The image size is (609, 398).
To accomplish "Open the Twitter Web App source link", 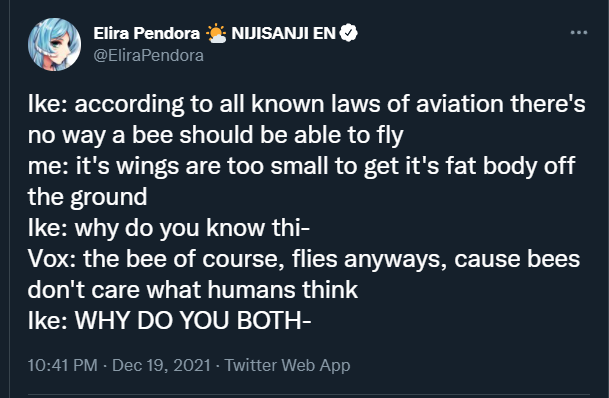I will (287, 365).
